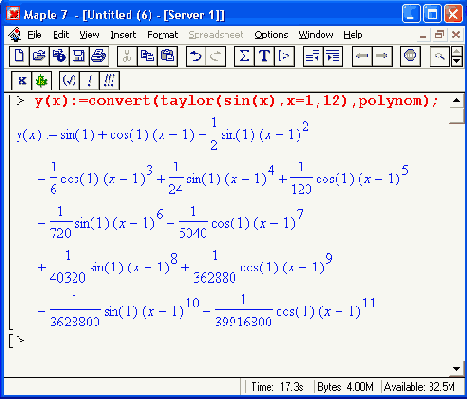Click the New worksheet icon
The image size is (467, 399).
pyautogui.click(x=19, y=56)
